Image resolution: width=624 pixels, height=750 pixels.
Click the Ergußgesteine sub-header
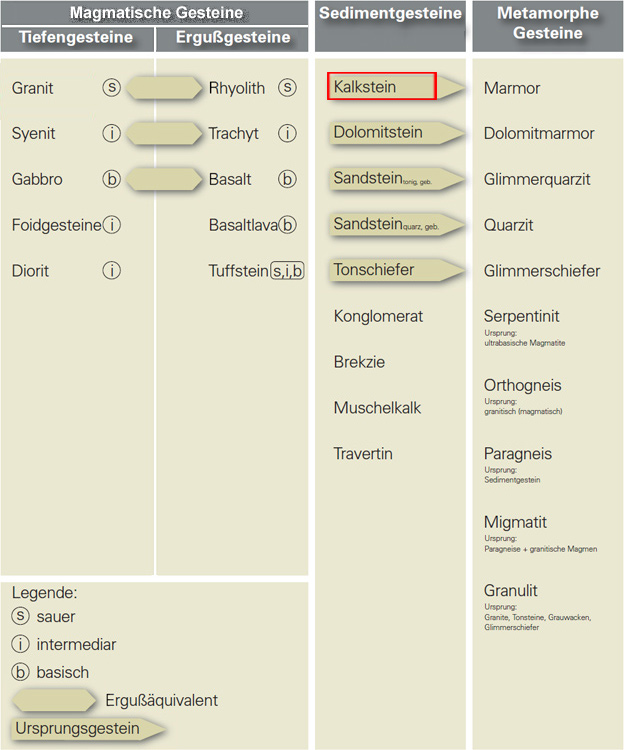pyautogui.click(x=233, y=38)
